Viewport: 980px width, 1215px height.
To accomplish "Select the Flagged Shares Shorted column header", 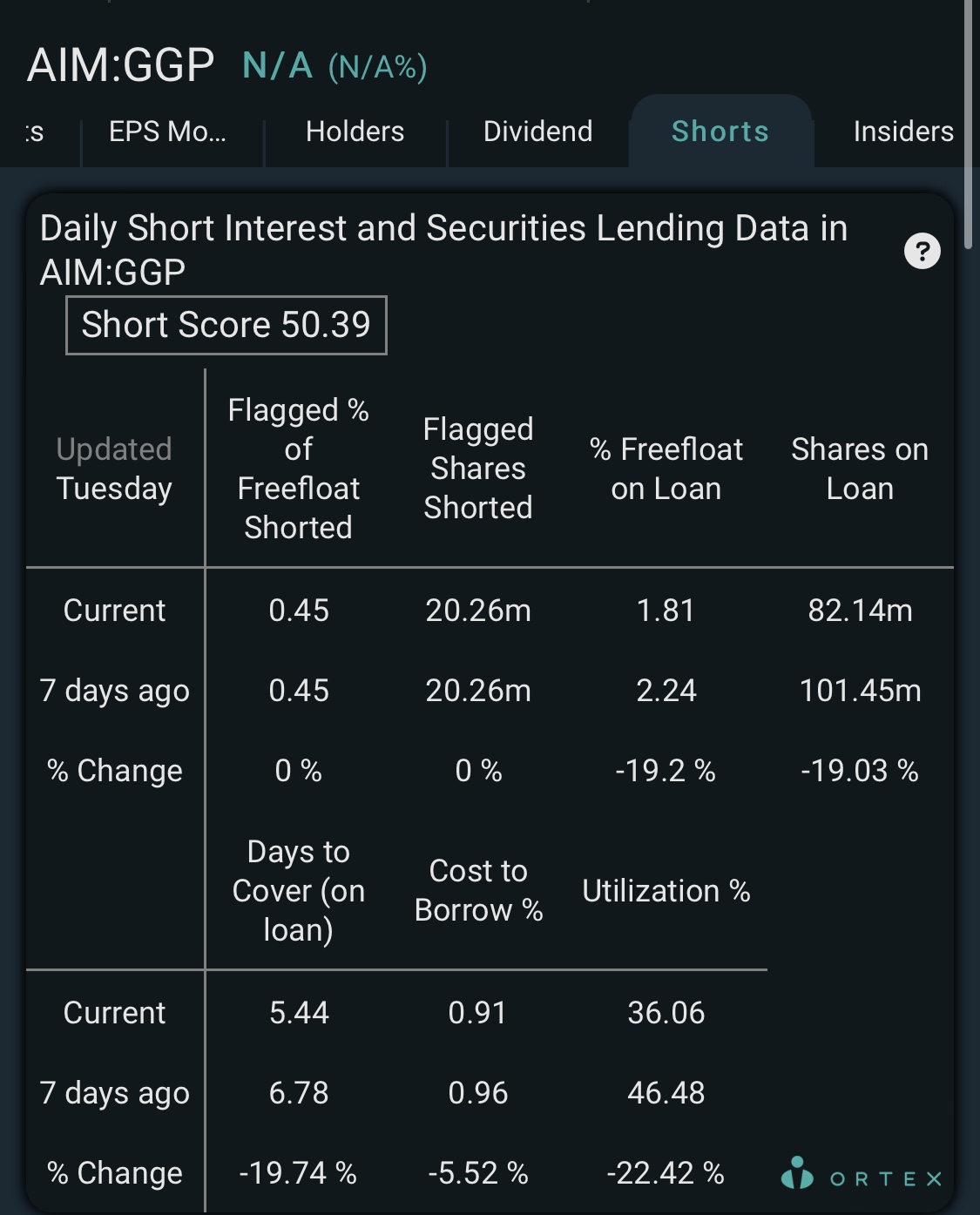I will click(478, 469).
